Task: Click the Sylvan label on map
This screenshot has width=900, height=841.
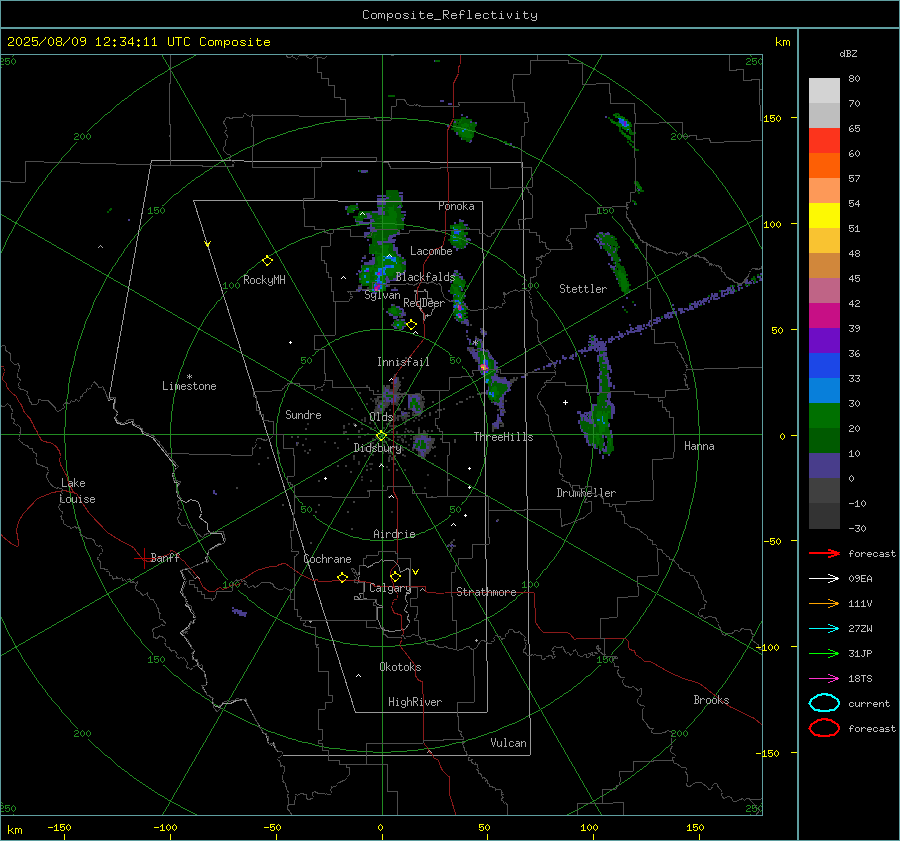Action: [382, 295]
